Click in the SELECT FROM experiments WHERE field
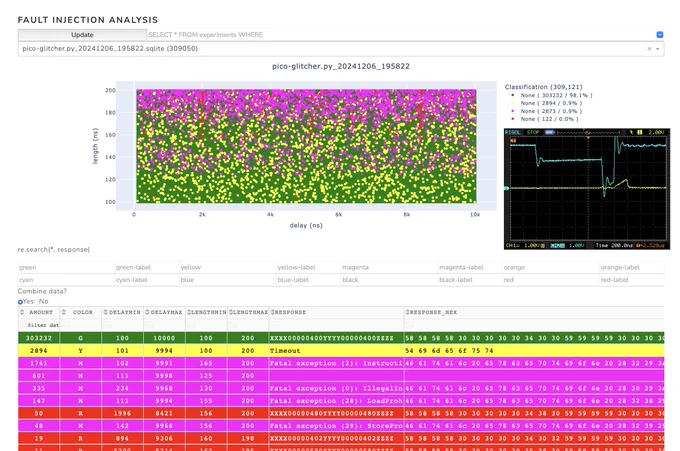 point(401,35)
